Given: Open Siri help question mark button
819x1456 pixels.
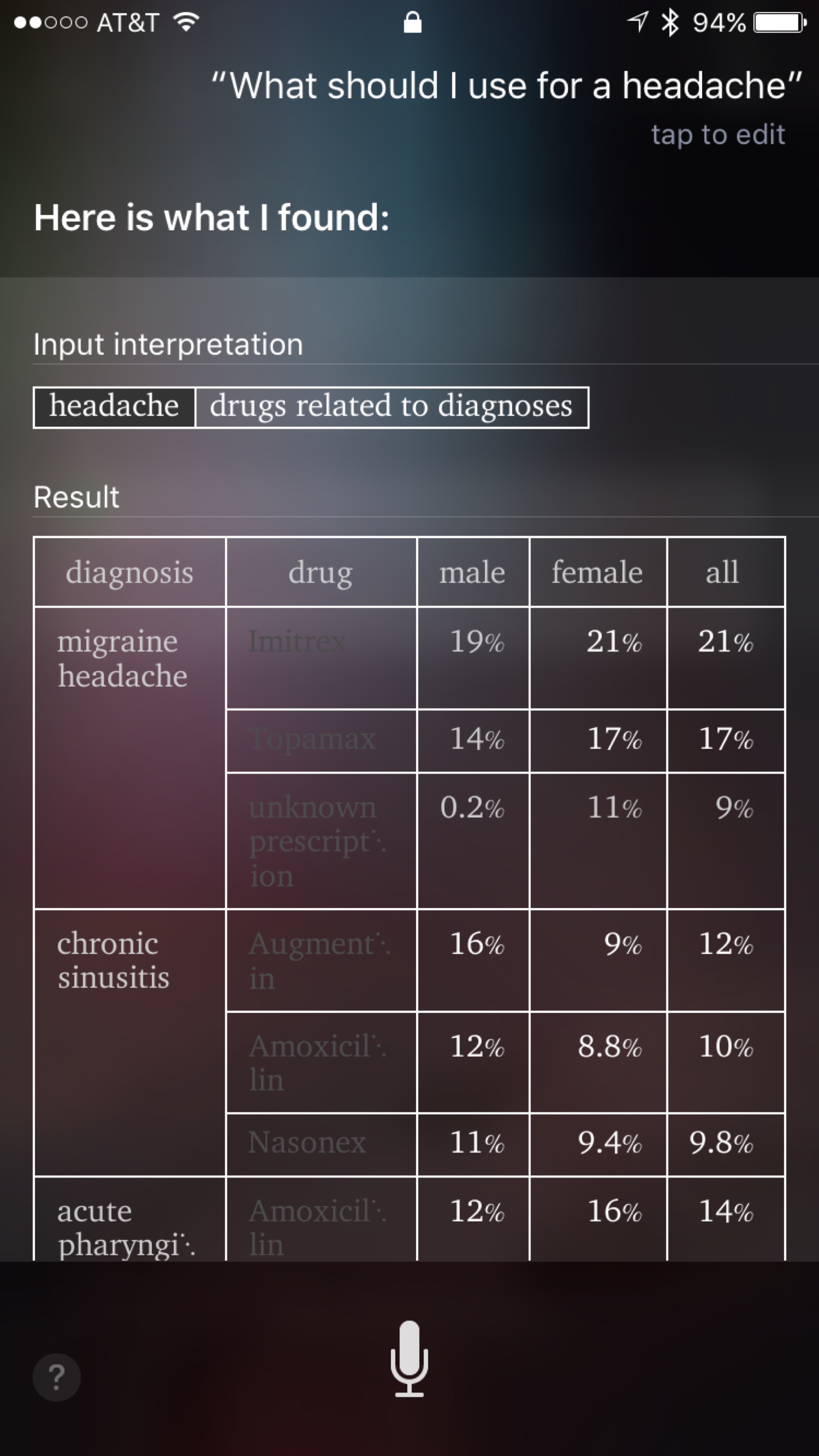Looking at the screenshot, I should 56,1377.
